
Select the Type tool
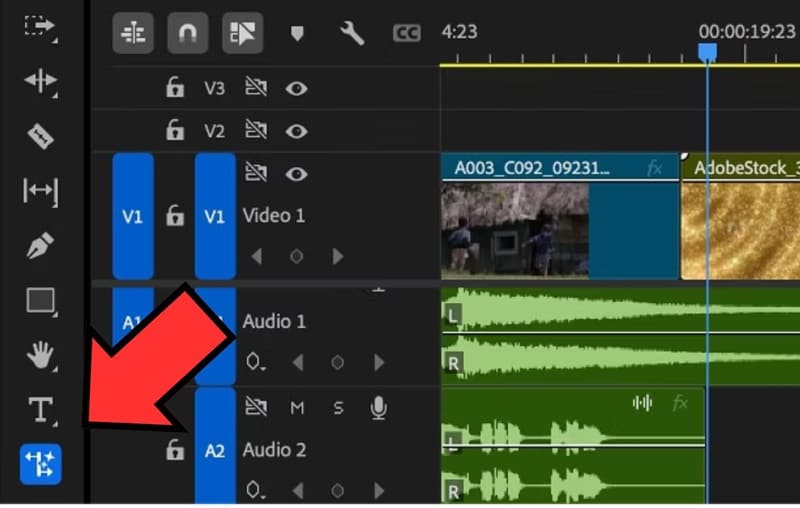(40, 410)
